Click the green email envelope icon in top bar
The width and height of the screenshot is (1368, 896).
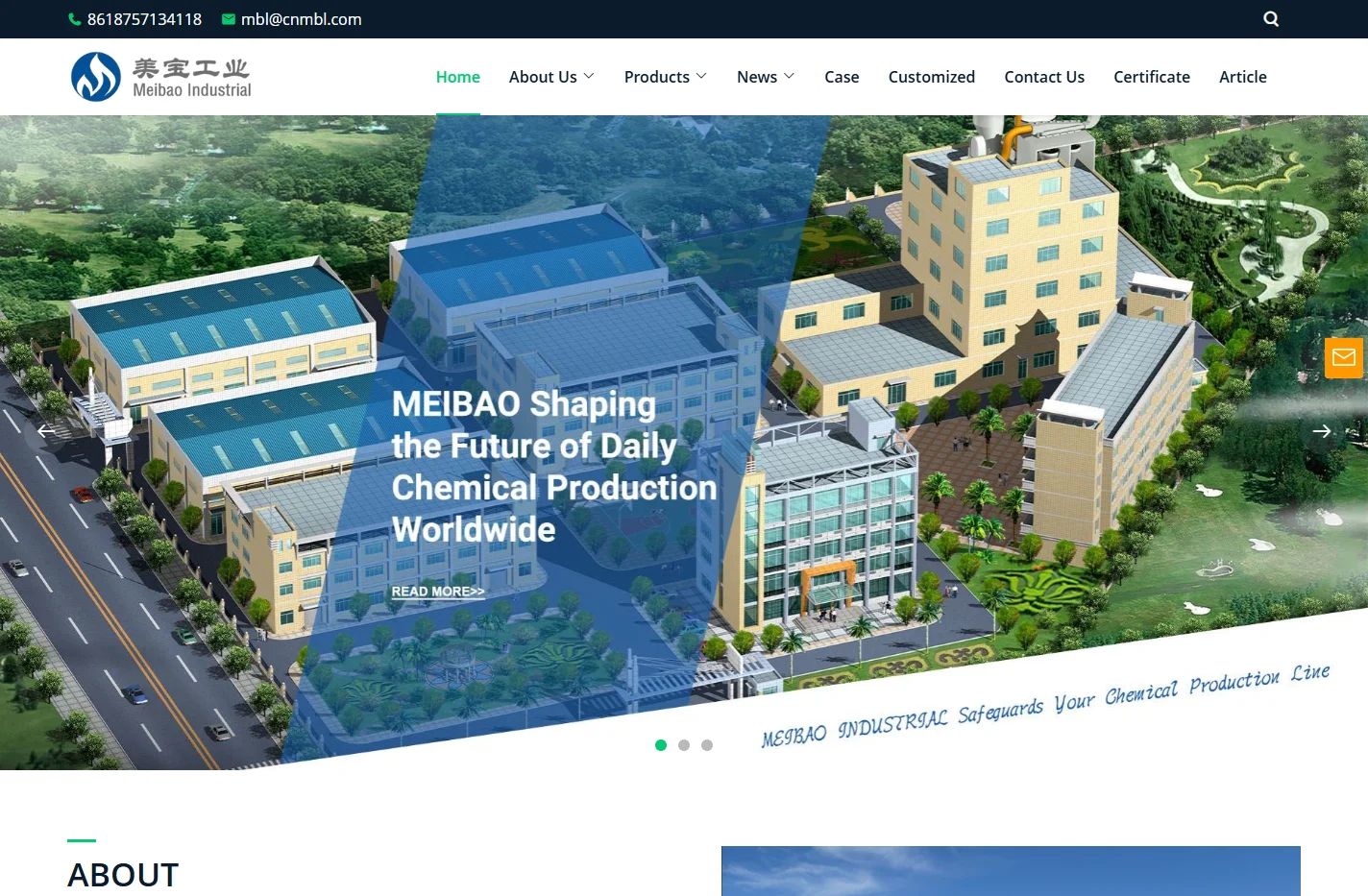tap(229, 19)
